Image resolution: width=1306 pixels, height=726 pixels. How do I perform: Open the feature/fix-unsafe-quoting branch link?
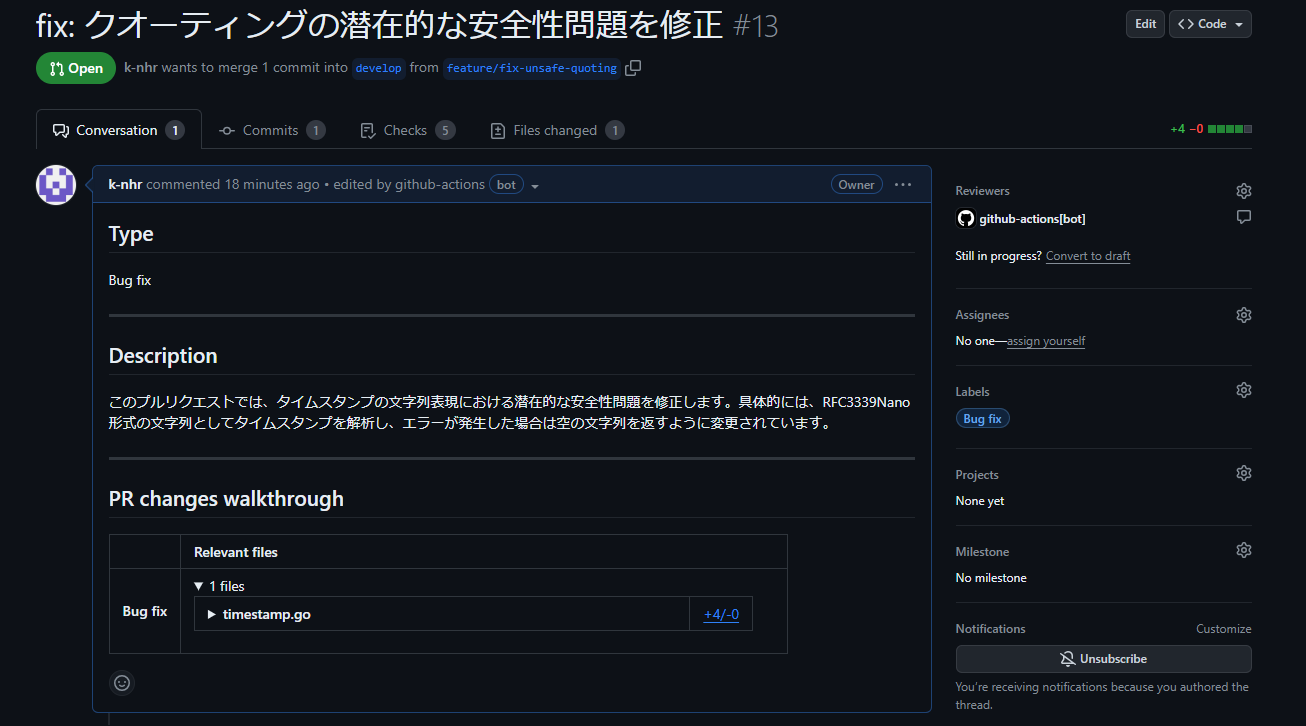click(531, 68)
